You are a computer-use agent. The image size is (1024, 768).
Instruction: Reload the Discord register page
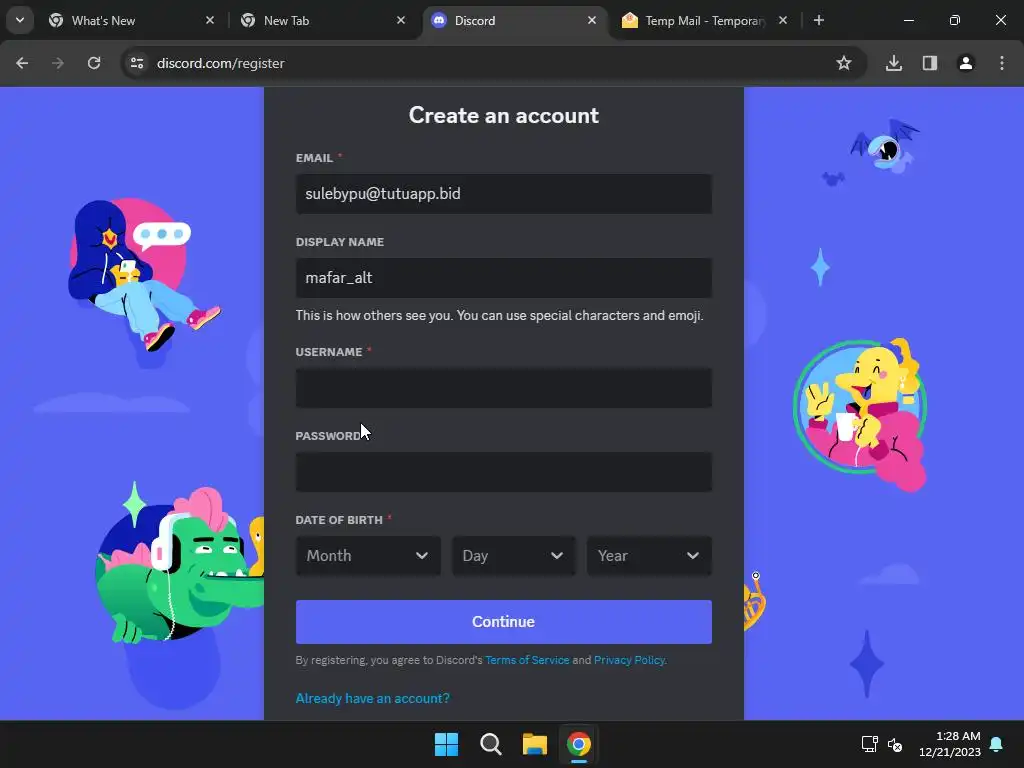(x=94, y=63)
